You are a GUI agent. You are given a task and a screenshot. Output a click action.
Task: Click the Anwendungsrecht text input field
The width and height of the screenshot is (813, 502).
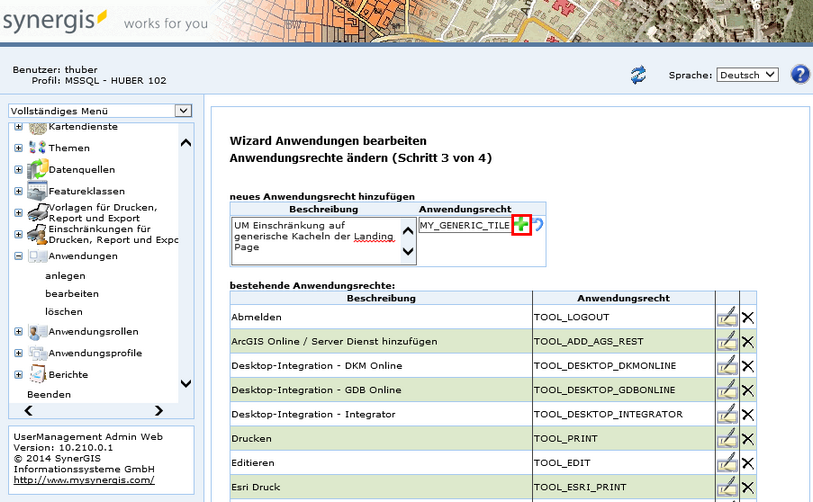pos(465,226)
